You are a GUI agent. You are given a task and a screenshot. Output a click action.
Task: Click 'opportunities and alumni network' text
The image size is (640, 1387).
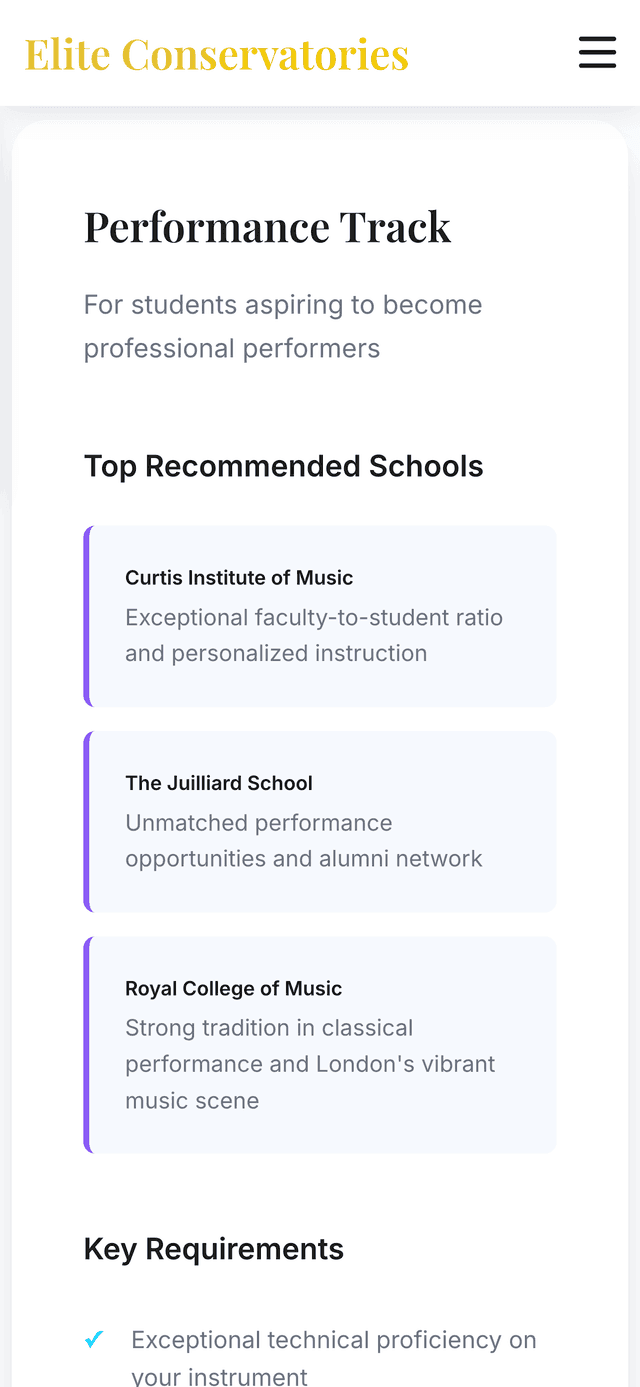click(304, 859)
